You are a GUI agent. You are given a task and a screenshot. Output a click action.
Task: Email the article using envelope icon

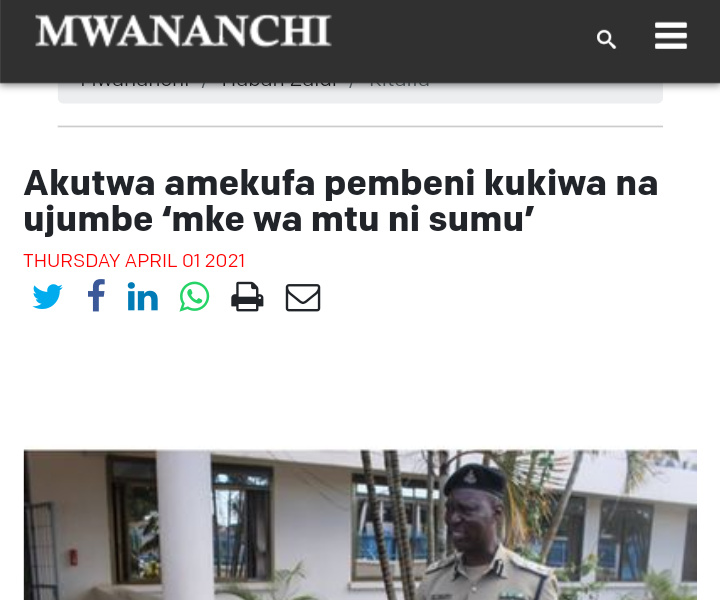point(303,297)
